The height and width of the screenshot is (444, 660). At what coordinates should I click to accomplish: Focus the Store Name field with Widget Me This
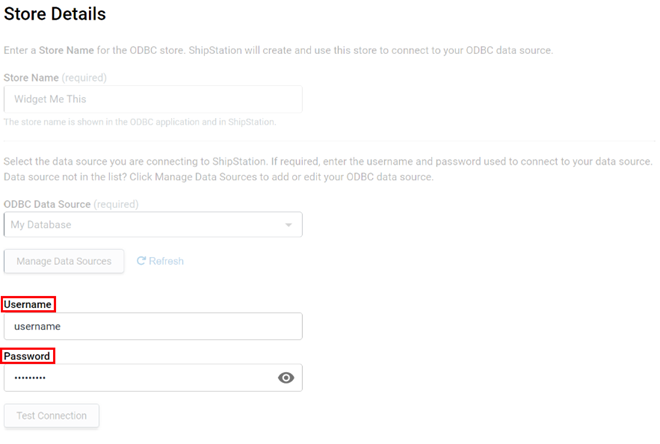tap(153, 99)
